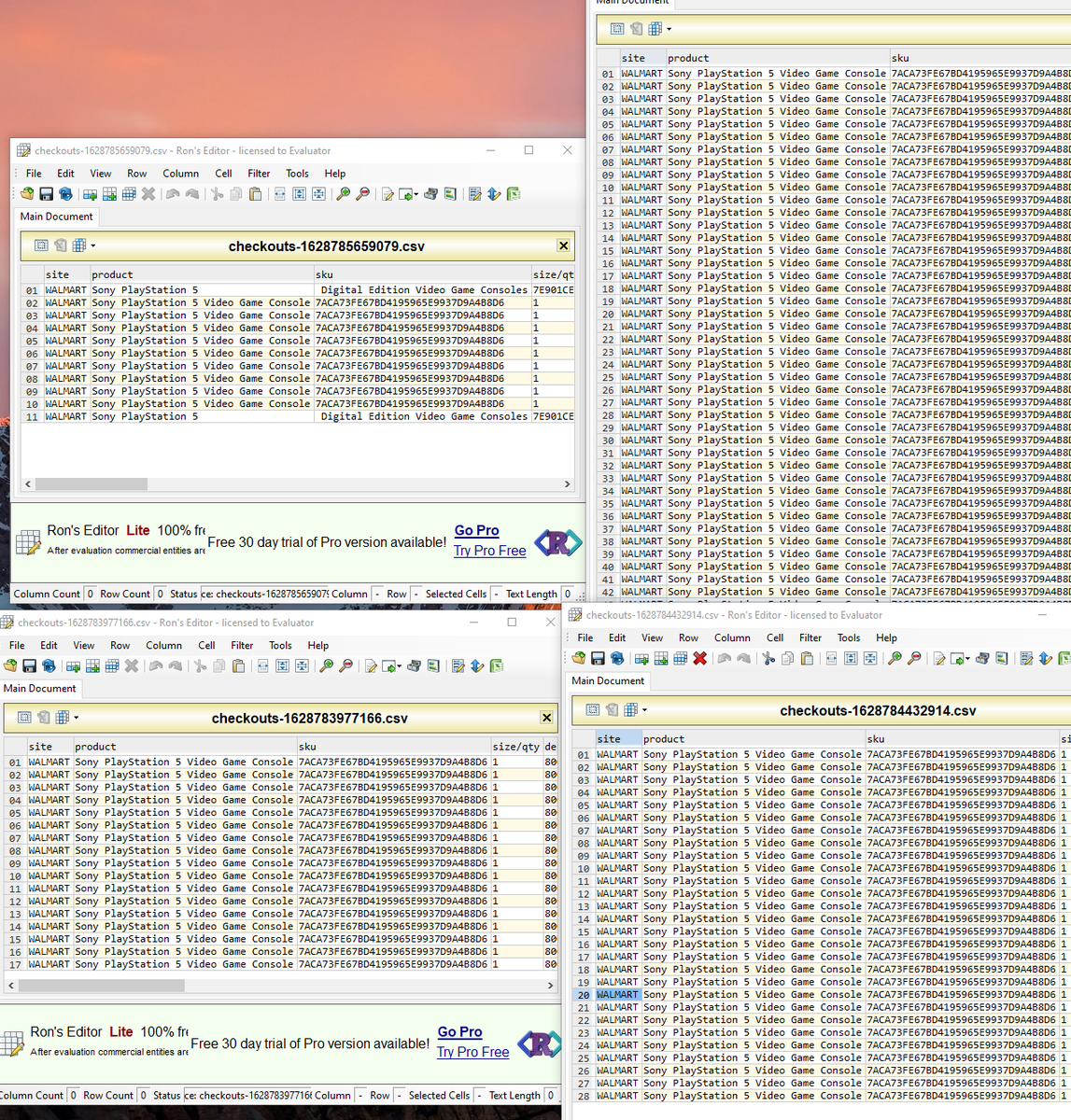The height and width of the screenshot is (1120, 1071).
Task: Click the 'site' column header in the top-right window
Action: tap(642, 58)
